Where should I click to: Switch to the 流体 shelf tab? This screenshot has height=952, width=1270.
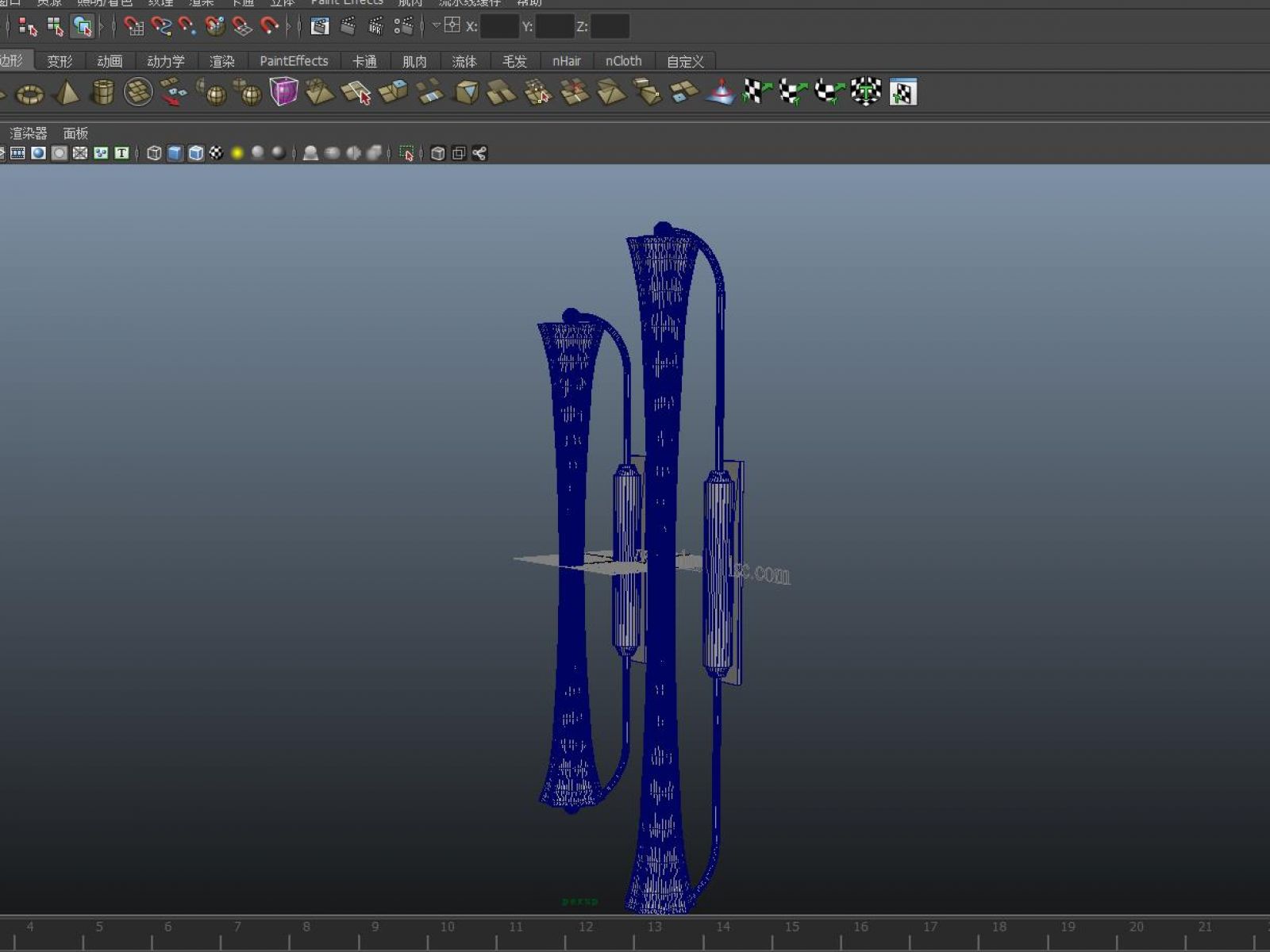[x=464, y=61]
